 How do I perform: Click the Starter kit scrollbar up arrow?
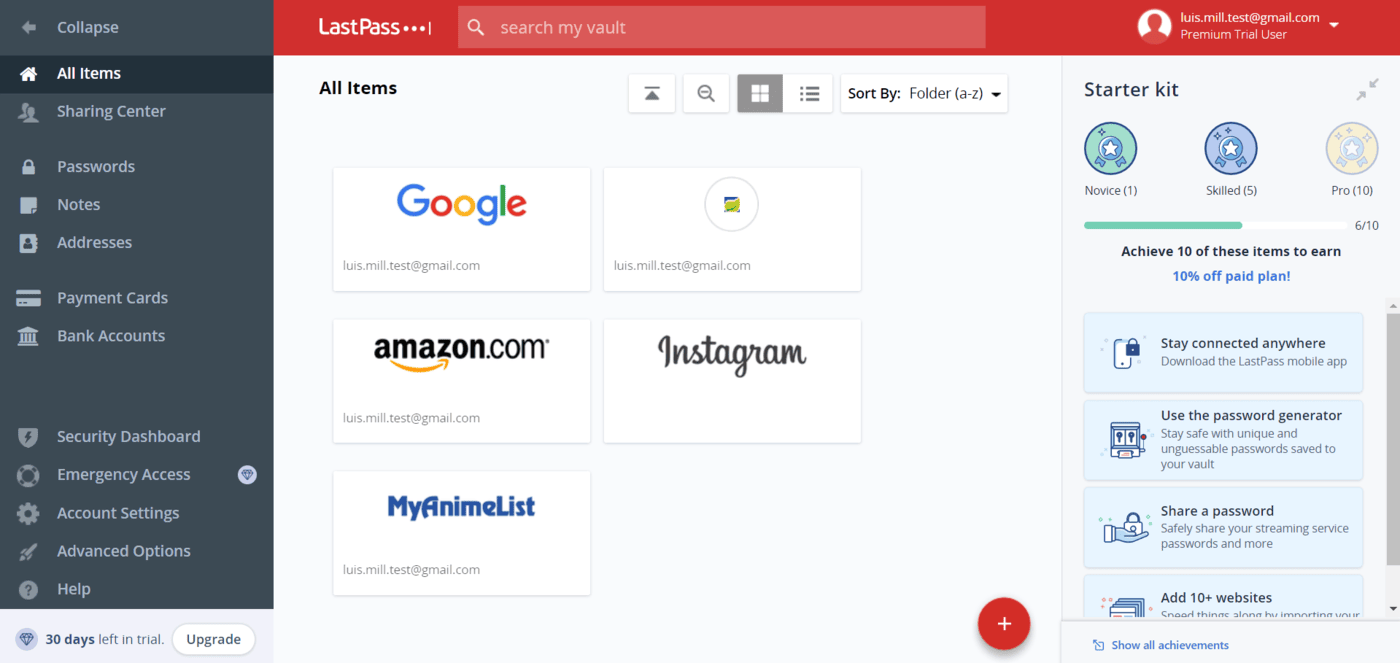pos(1393,304)
